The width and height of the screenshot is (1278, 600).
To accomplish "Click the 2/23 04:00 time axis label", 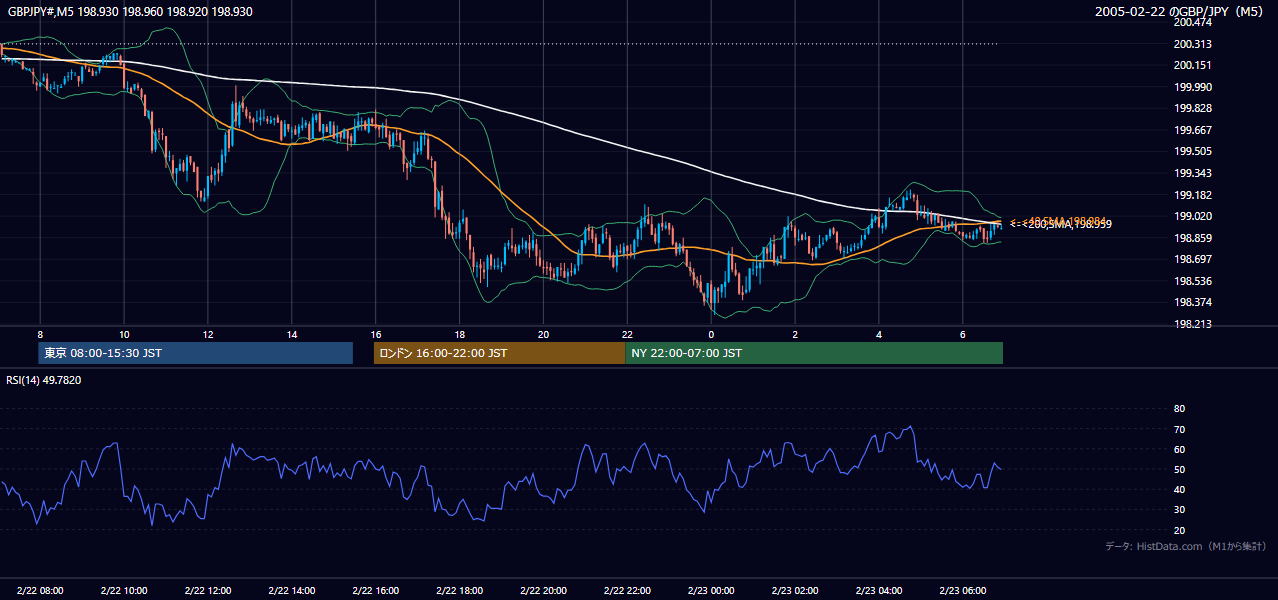I will click(880, 591).
